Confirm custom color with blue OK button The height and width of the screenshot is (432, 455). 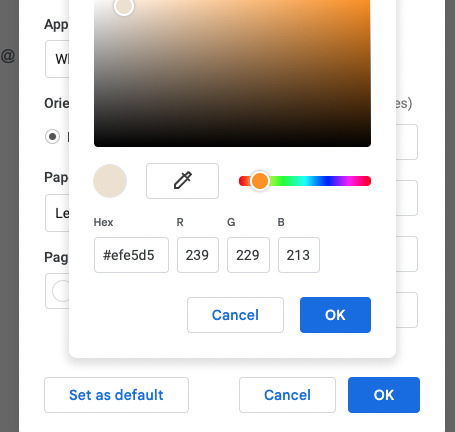[335, 315]
